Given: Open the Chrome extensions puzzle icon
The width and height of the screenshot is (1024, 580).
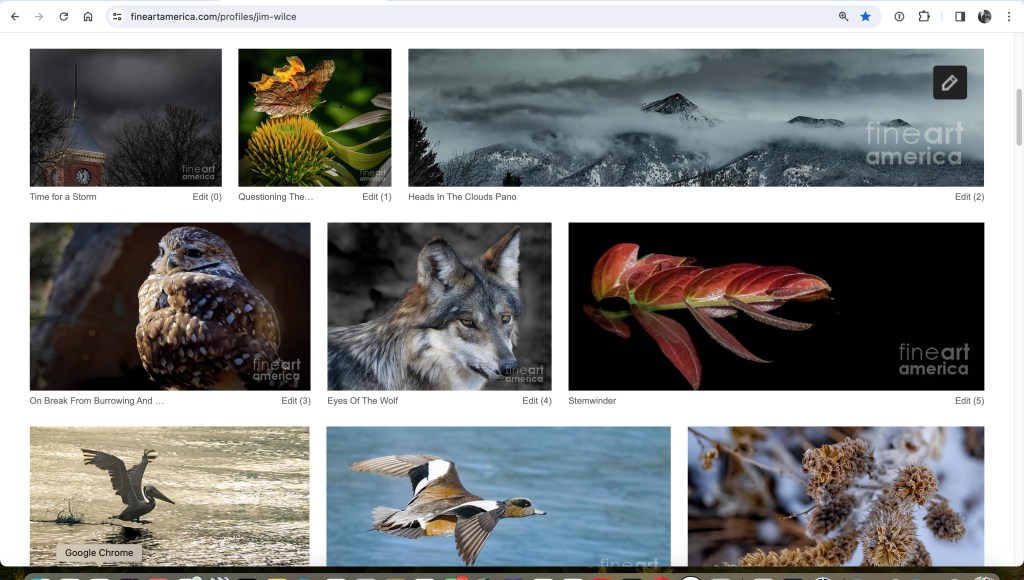Looking at the screenshot, I should 924,17.
